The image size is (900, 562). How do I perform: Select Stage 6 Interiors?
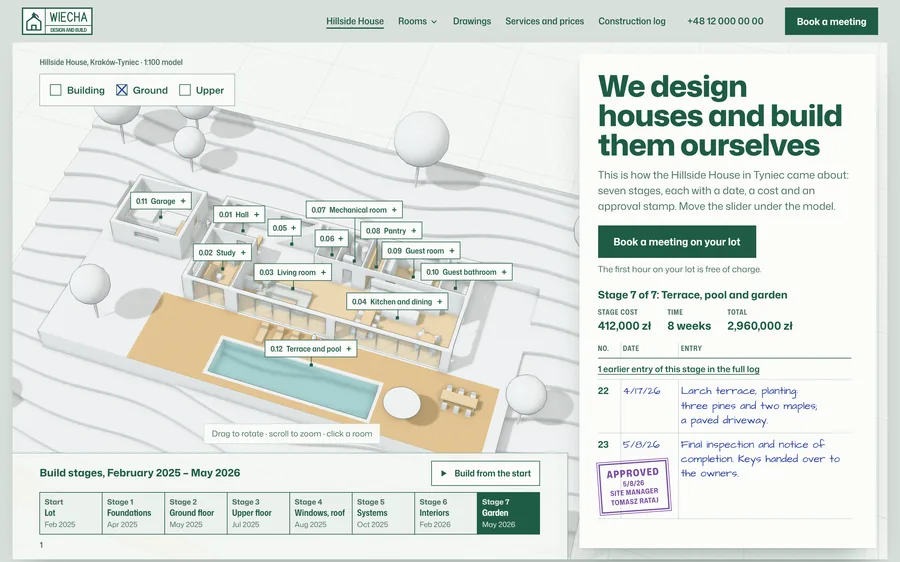tap(445, 513)
